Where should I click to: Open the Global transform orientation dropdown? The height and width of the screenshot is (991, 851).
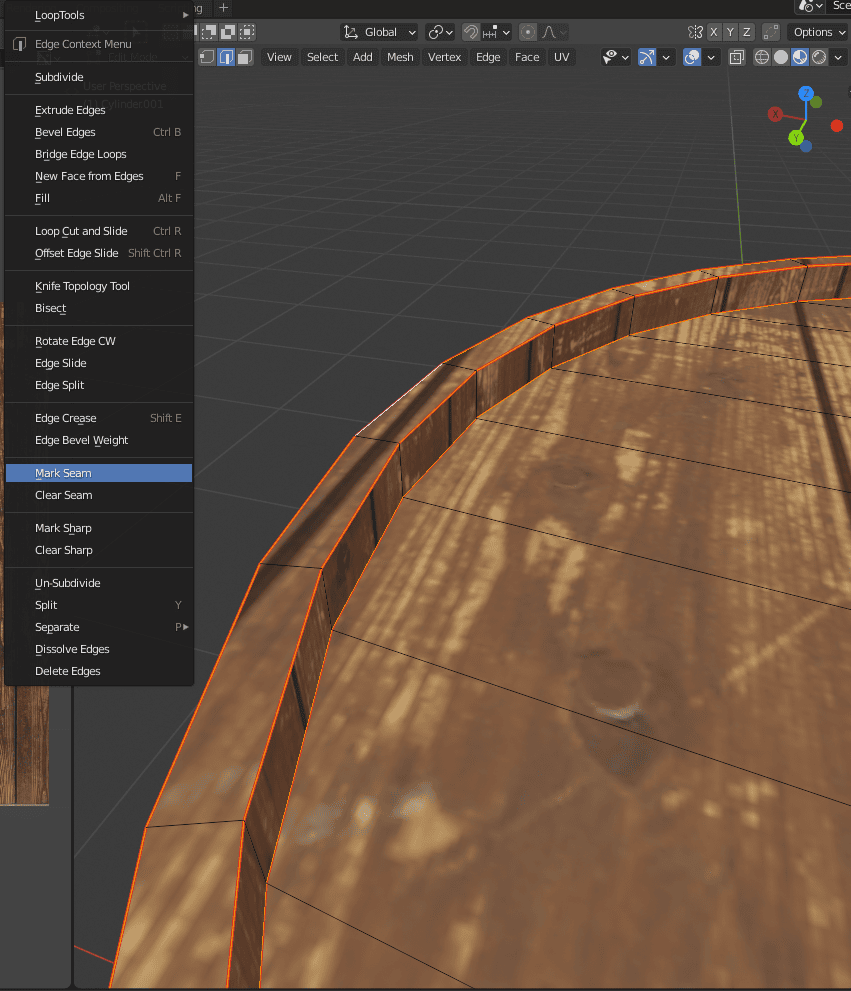378,31
